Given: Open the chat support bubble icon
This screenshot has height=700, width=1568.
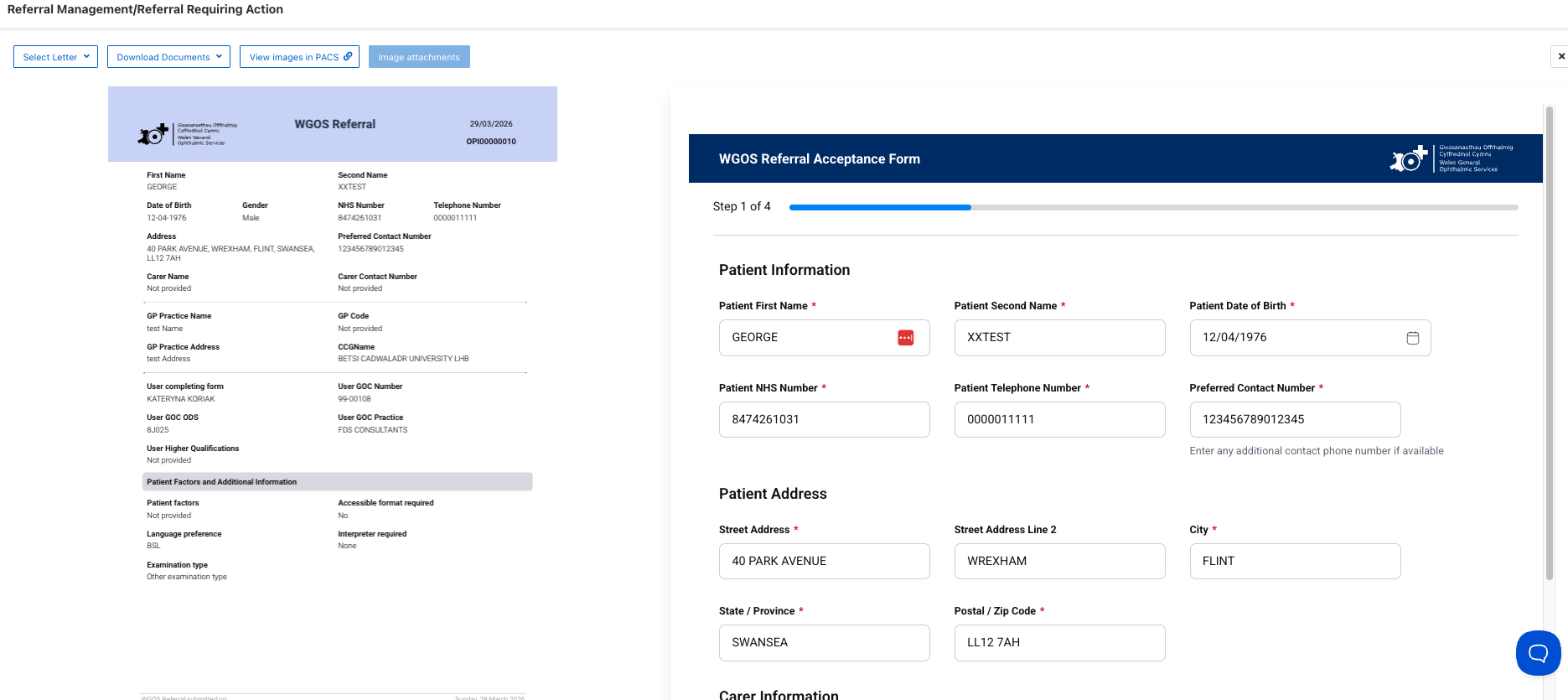Looking at the screenshot, I should pyautogui.click(x=1538, y=653).
